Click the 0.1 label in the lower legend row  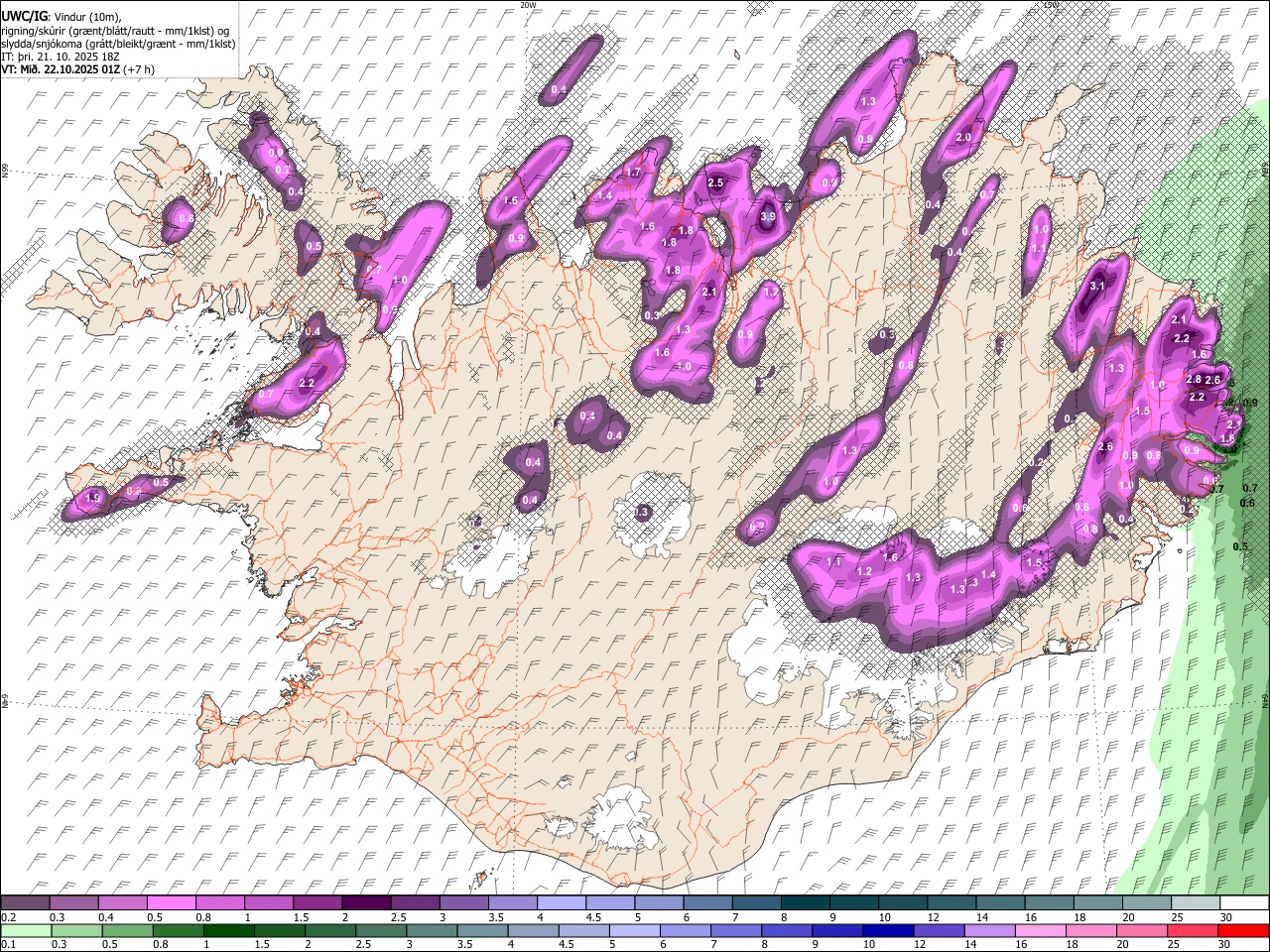pos(8,945)
